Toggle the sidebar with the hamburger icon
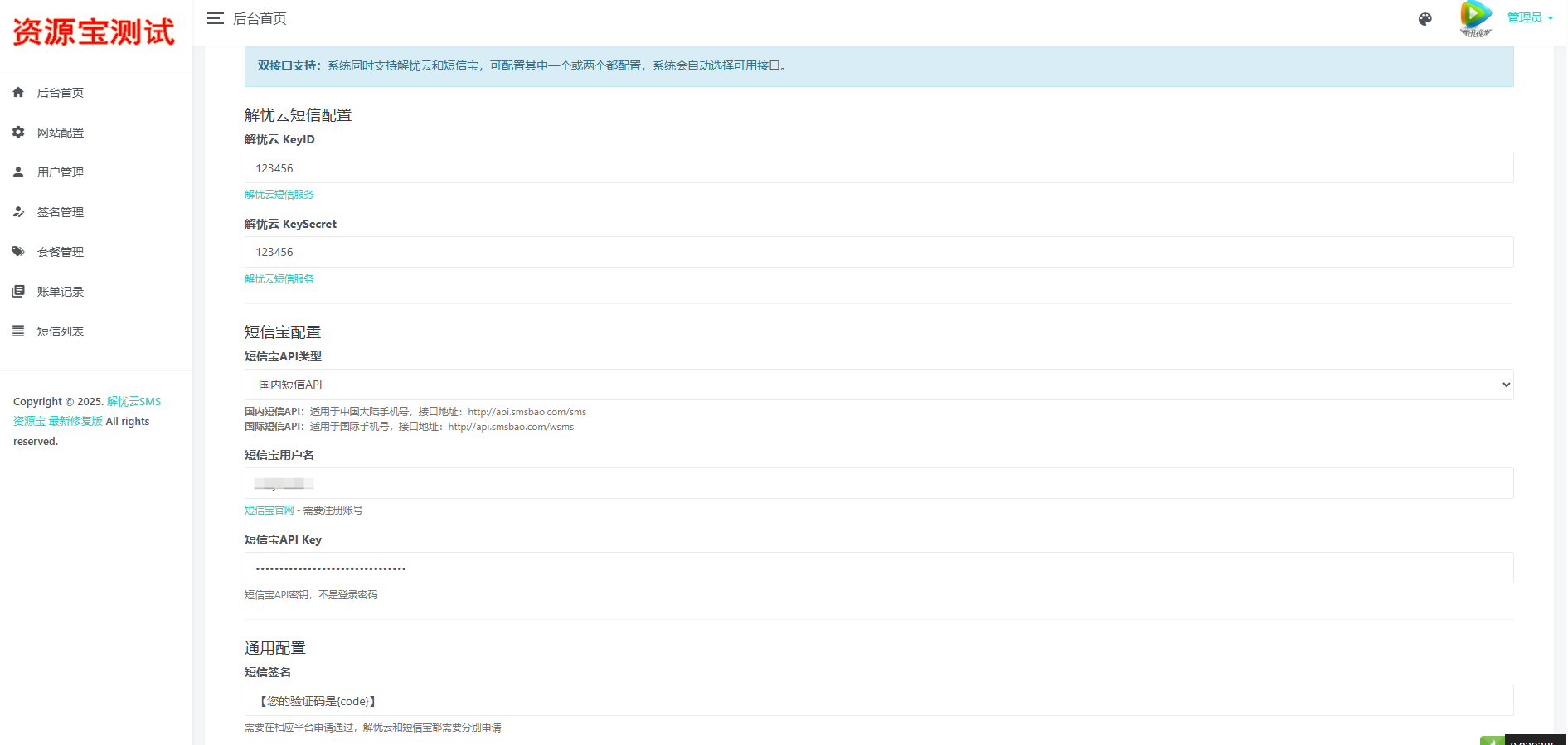 click(216, 18)
